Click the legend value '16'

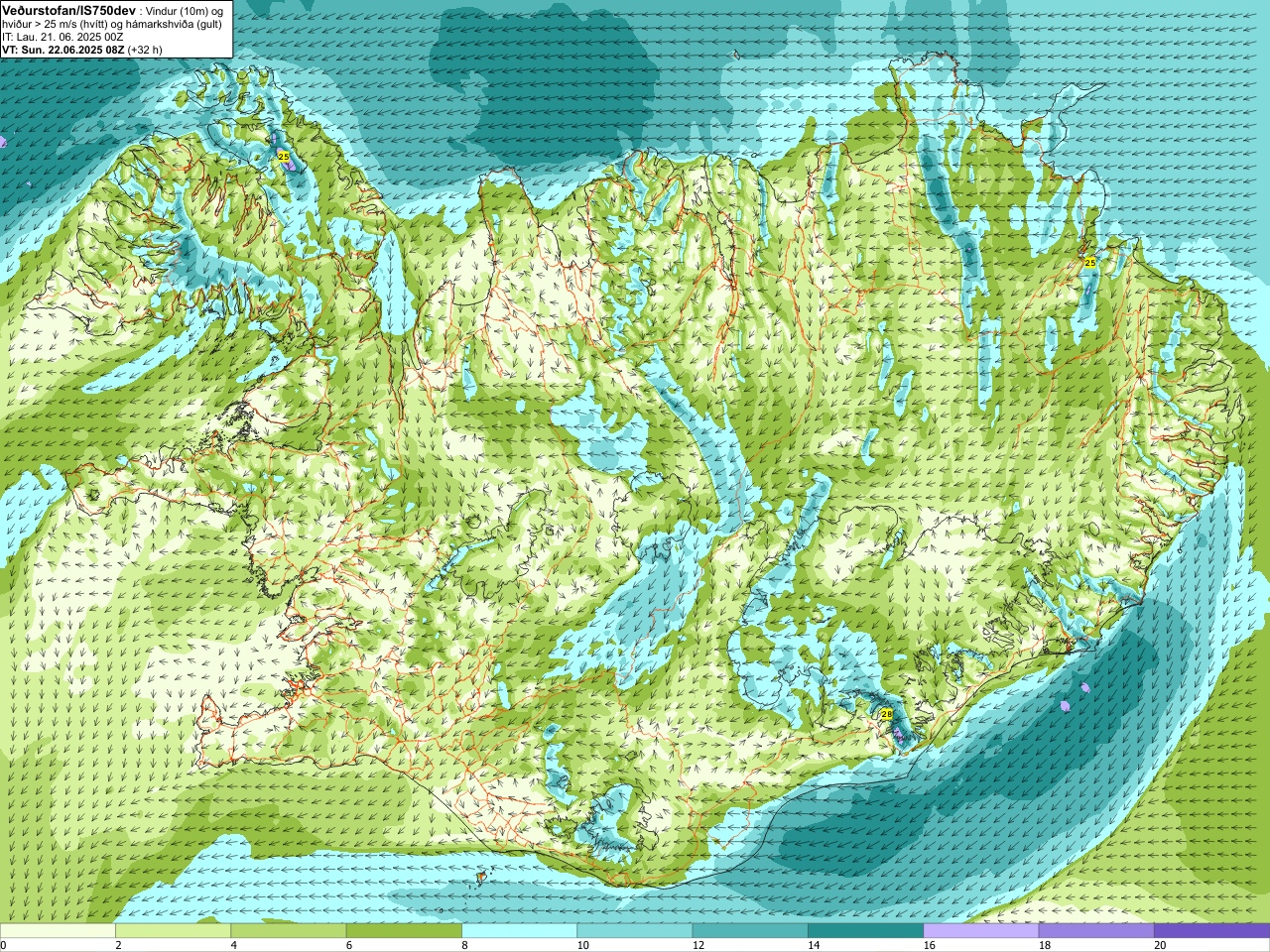click(x=929, y=945)
